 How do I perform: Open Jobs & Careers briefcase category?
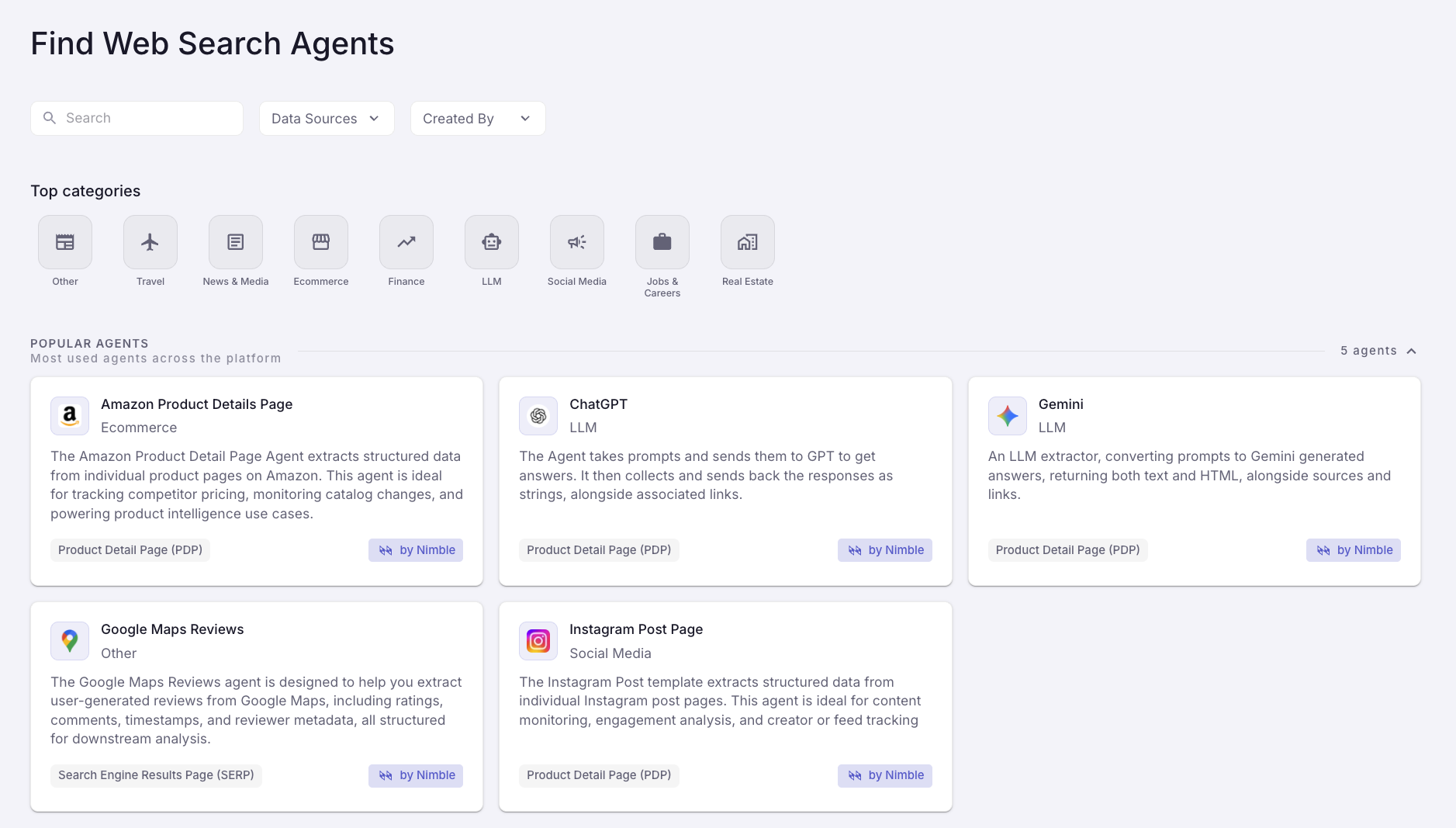(x=662, y=242)
